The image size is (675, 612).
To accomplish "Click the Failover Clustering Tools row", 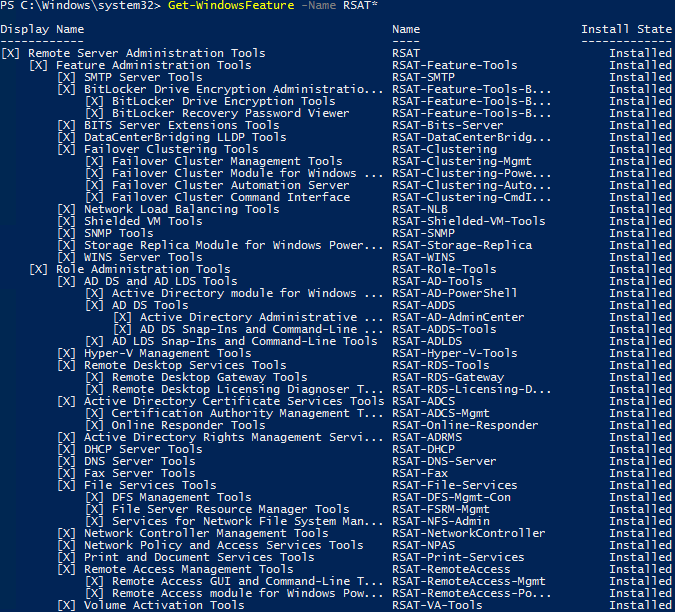I will tap(336, 149).
